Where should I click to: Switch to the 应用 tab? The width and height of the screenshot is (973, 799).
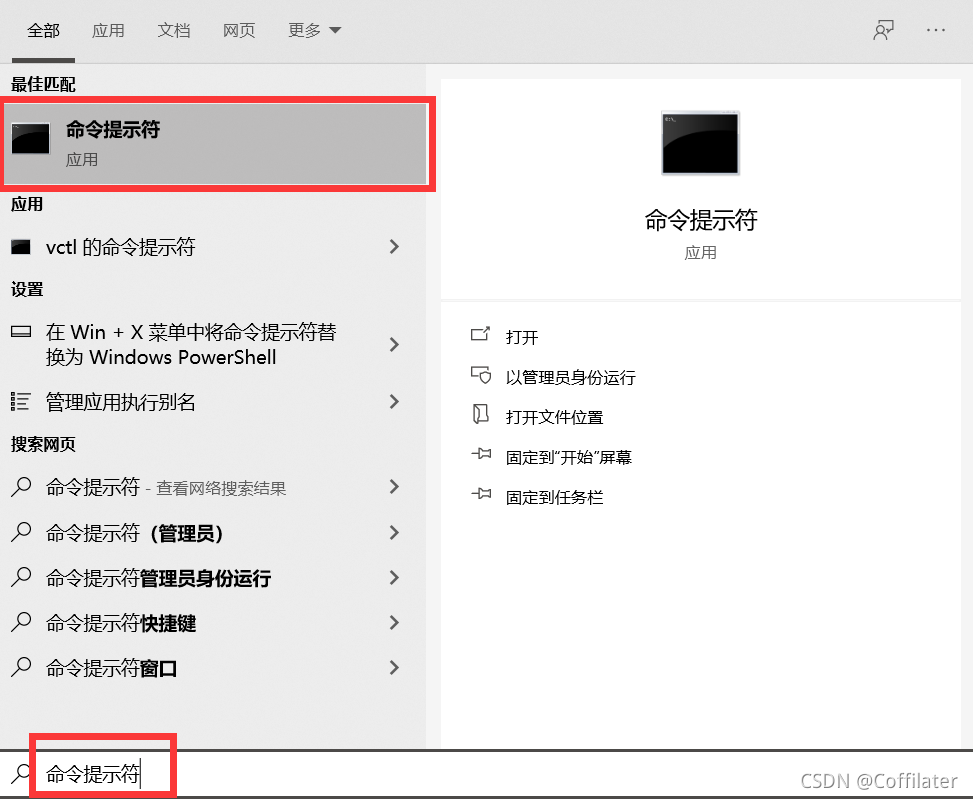108,30
